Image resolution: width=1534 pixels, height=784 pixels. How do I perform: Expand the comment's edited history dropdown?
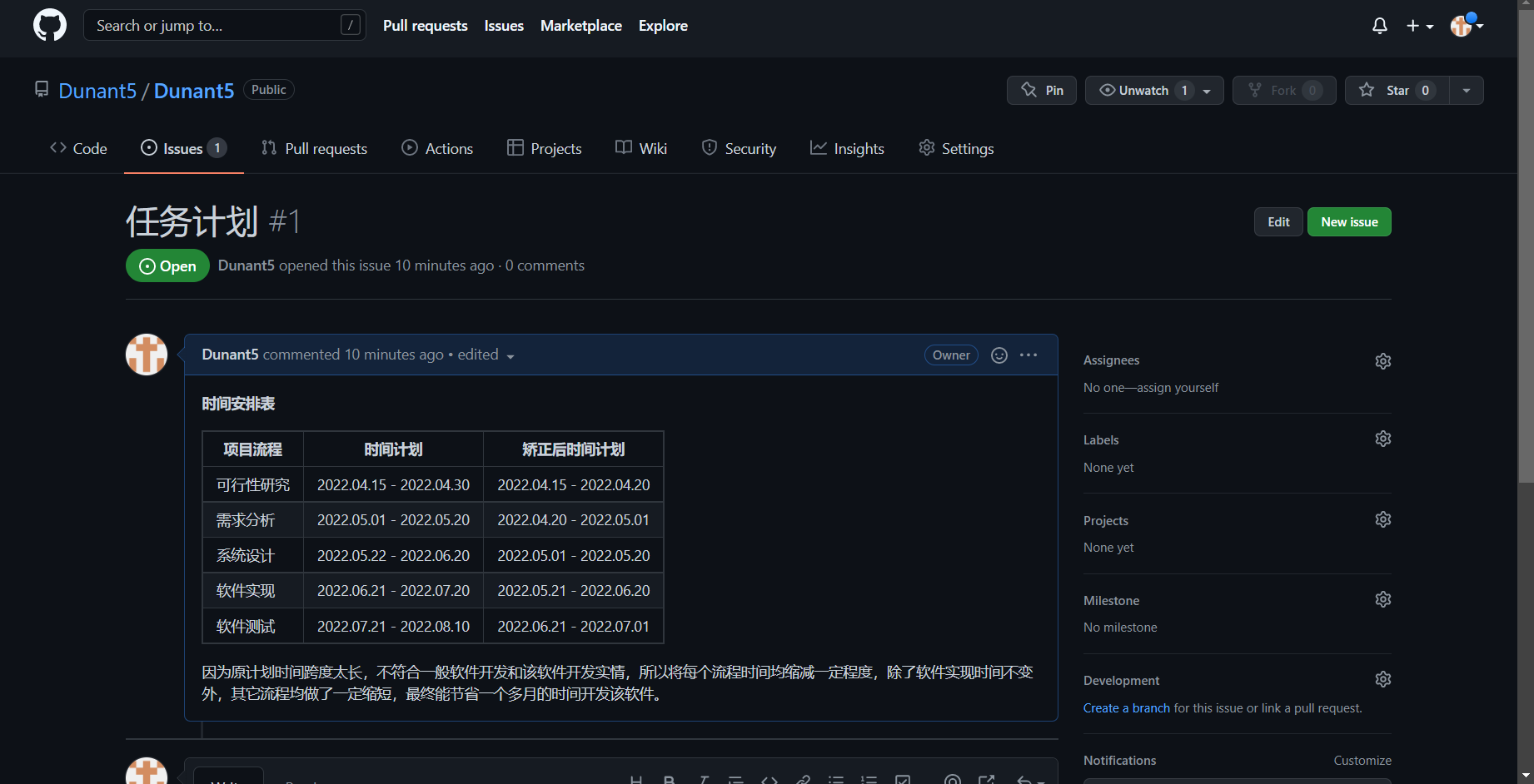click(x=486, y=355)
